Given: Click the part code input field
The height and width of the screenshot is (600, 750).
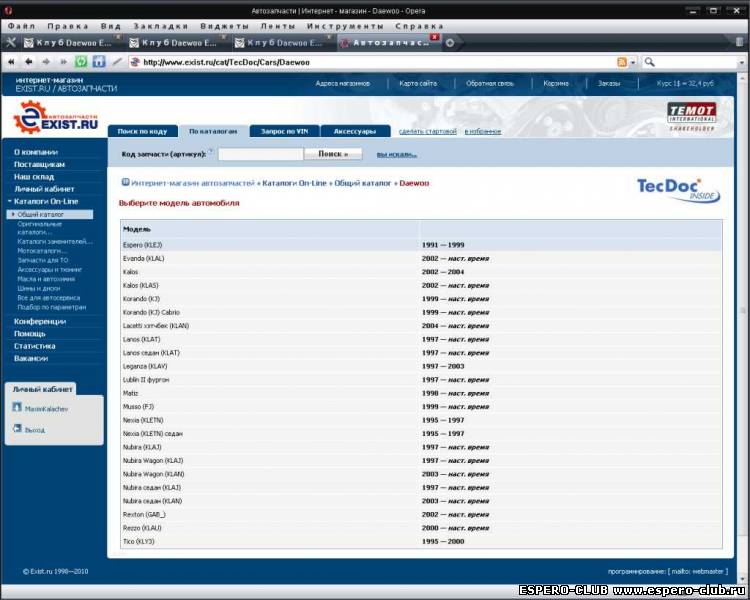Looking at the screenshot, I should click(x=261, y=154).
